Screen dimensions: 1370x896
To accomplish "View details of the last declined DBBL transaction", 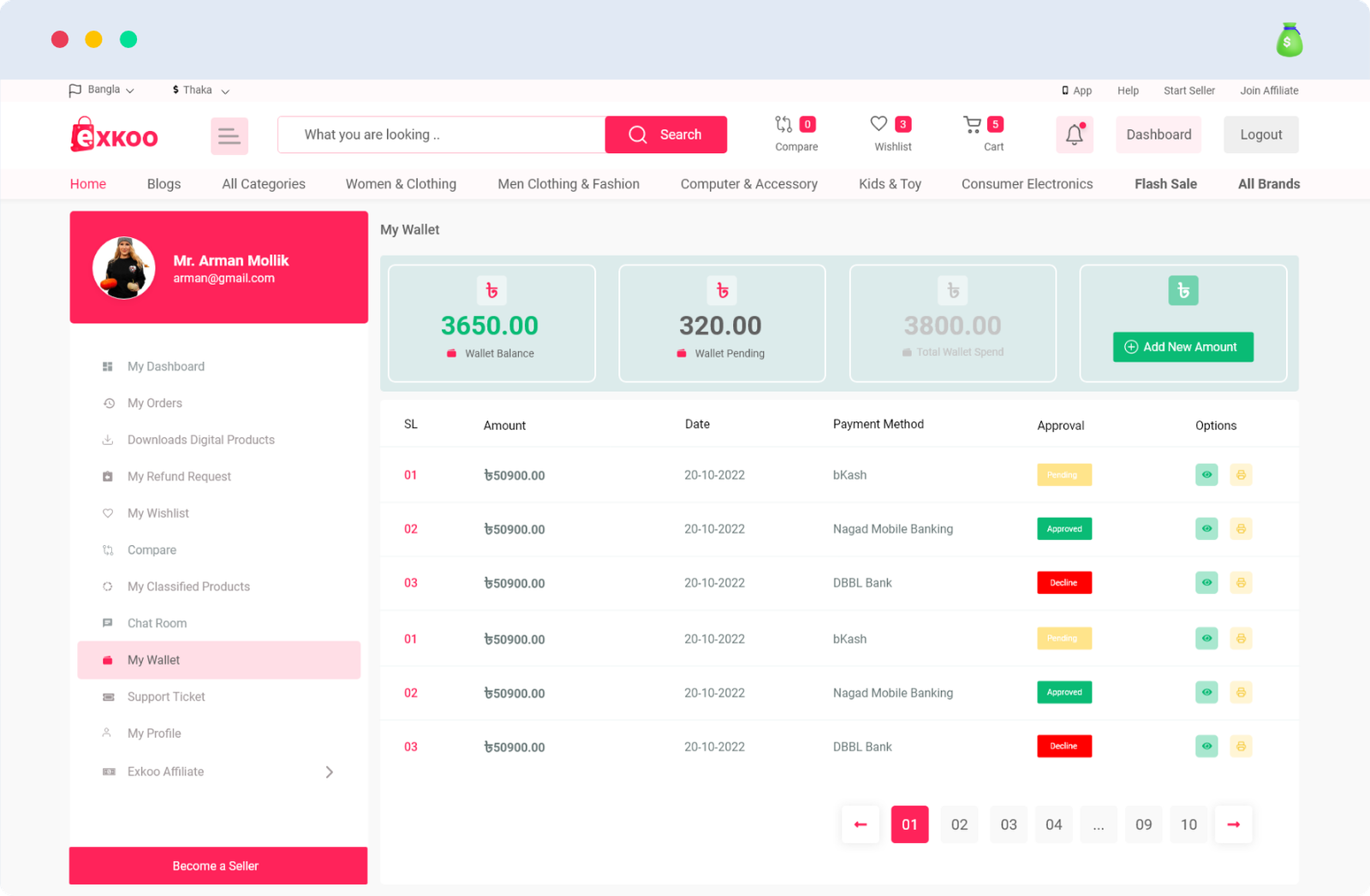I will 1206,746.
